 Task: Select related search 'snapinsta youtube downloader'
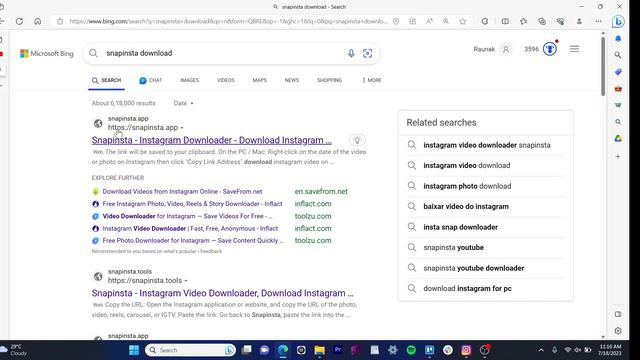pos(473,268)
